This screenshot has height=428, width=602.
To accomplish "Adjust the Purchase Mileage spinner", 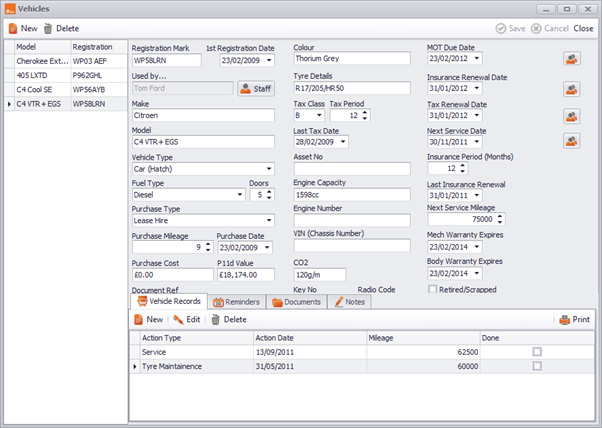I will (208, 247).
